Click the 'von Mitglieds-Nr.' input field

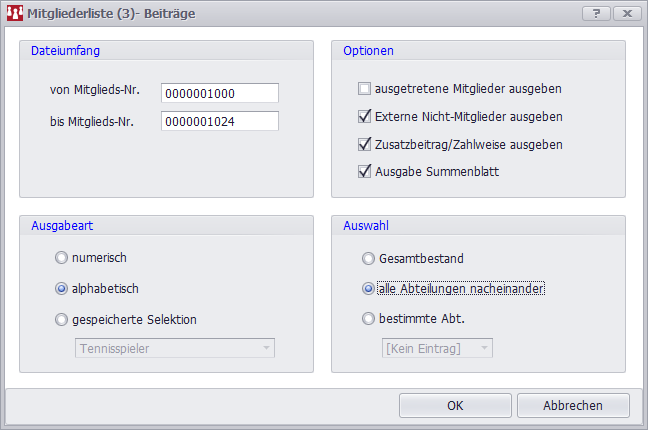(219, 93)
